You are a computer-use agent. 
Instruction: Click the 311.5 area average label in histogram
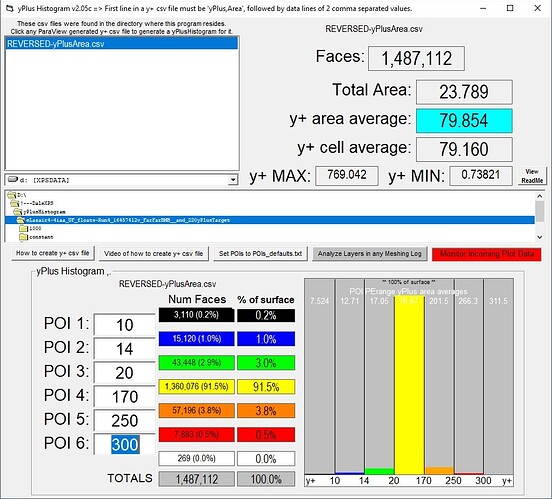pos(498,301)
